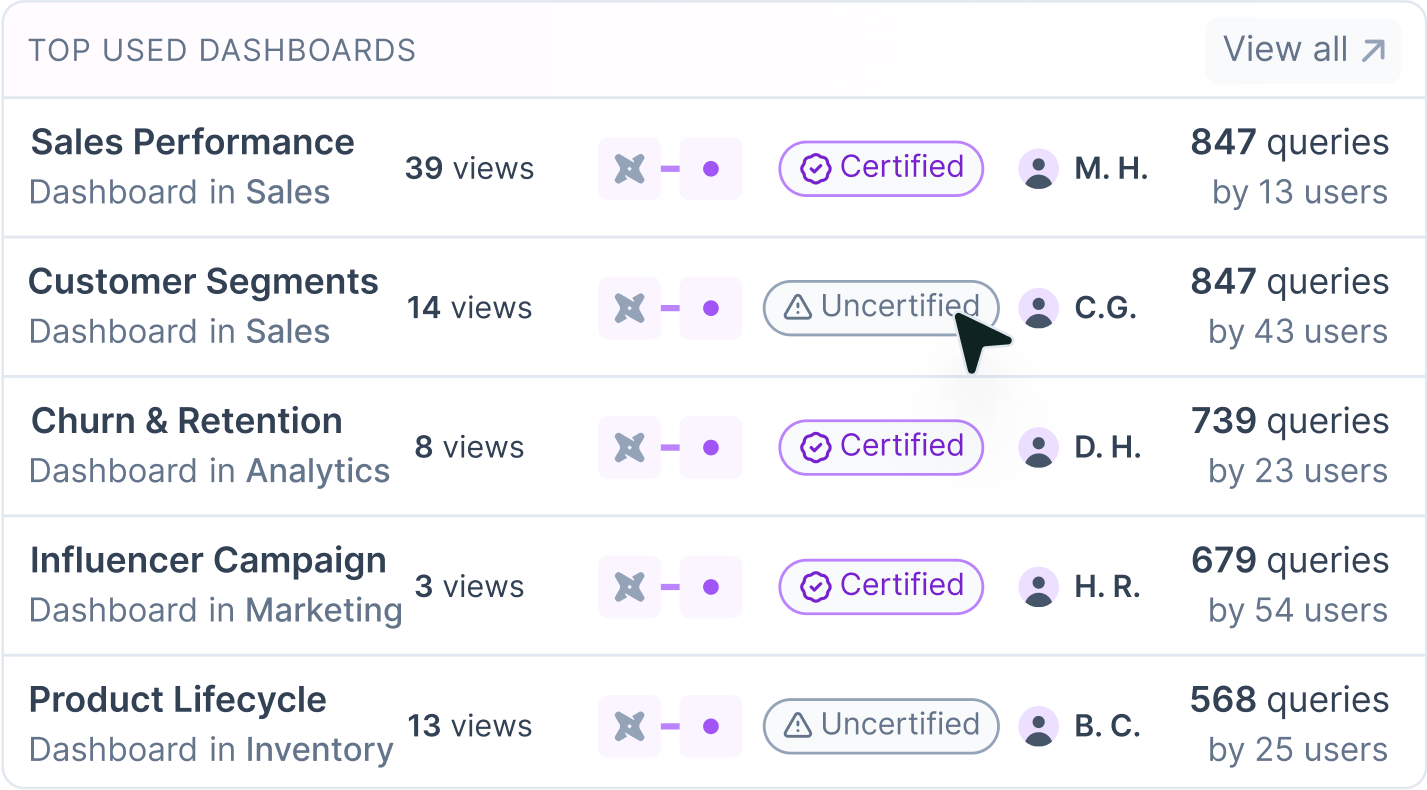Screen dimensions: 1427x790
Task: Toggle the Certified badge on Churn & Retention
Action: coord(880,447)
